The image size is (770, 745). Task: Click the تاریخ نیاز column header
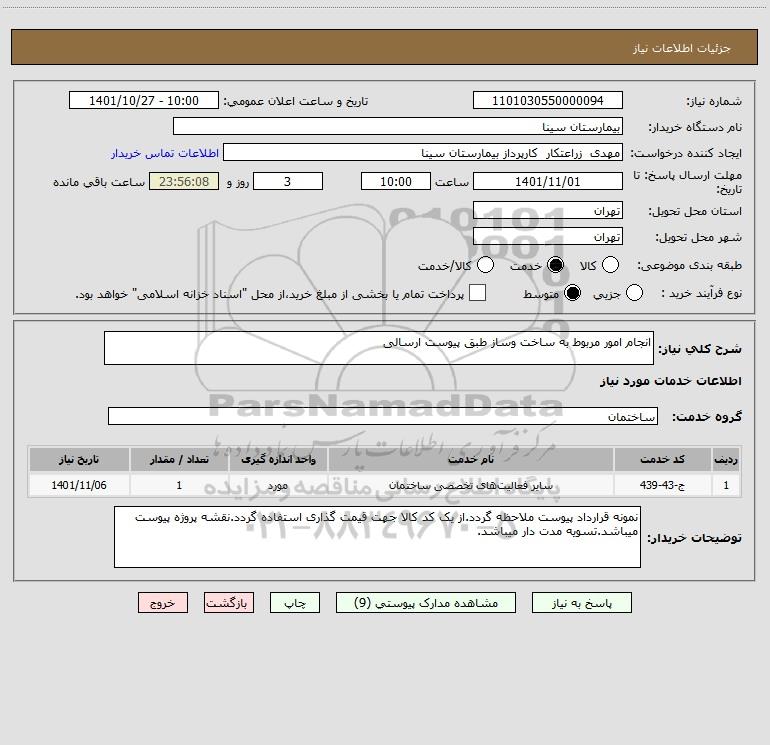tap(79, 460)
